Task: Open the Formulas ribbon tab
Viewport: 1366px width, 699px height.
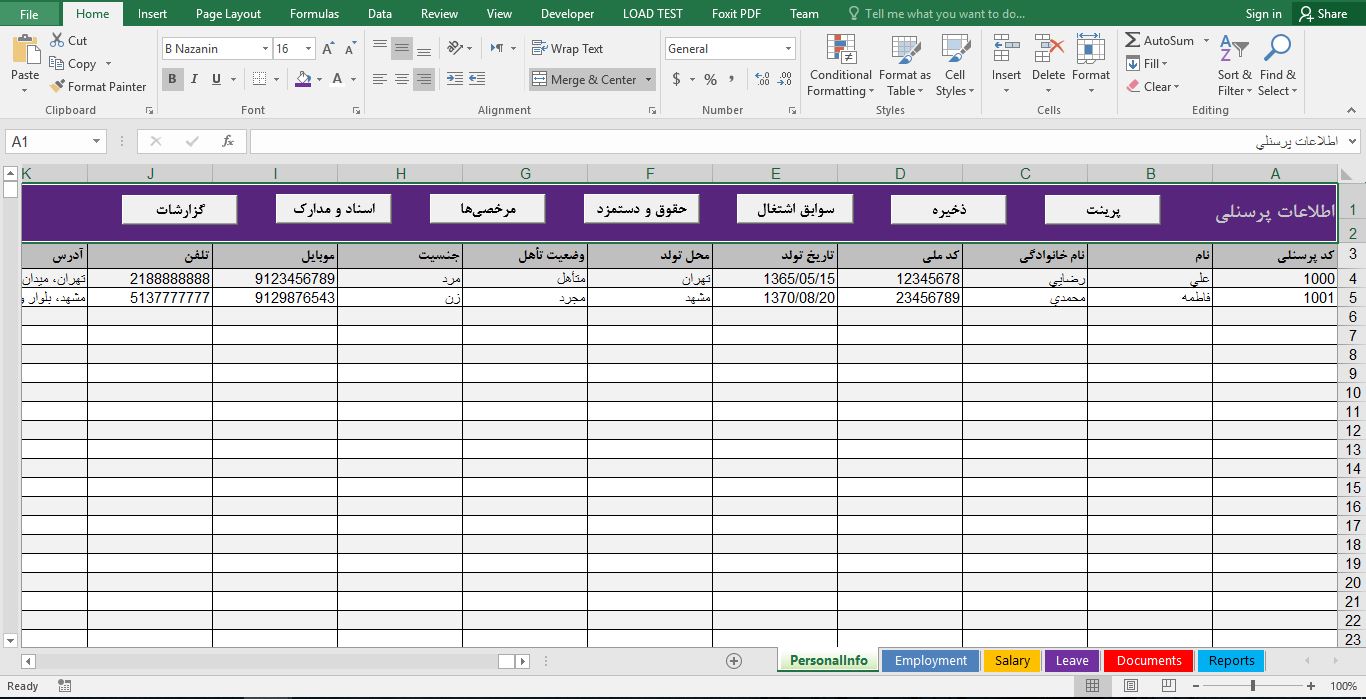Action: tap(314, 14)
